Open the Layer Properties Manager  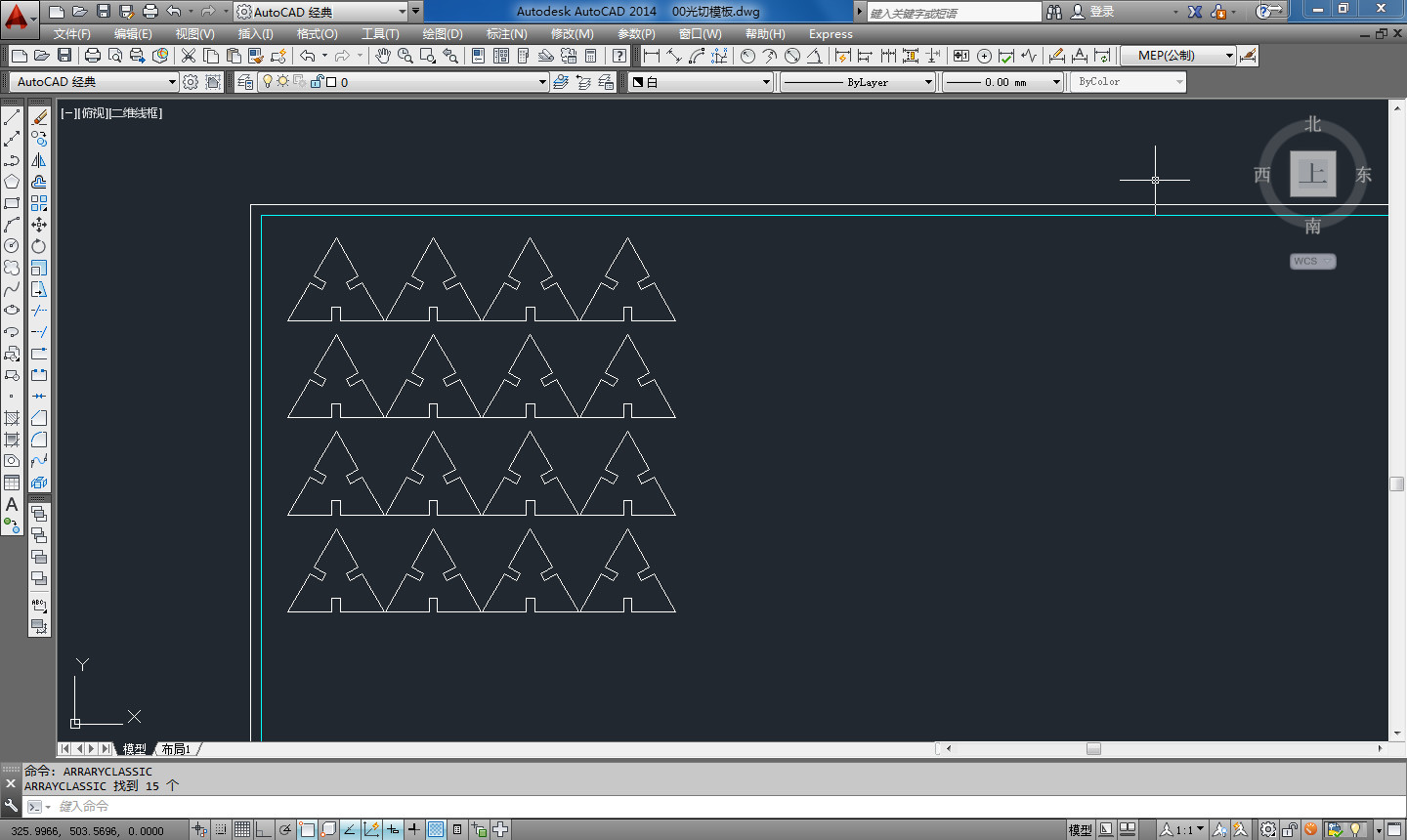245,82
